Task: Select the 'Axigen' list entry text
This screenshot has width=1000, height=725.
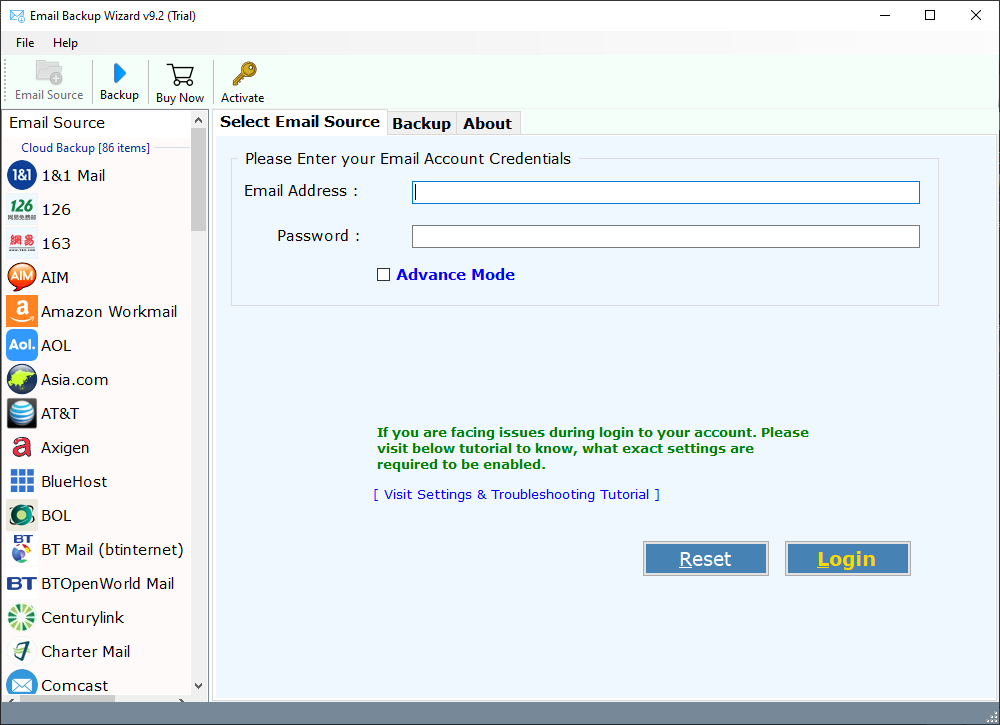Action: point(65,448)
